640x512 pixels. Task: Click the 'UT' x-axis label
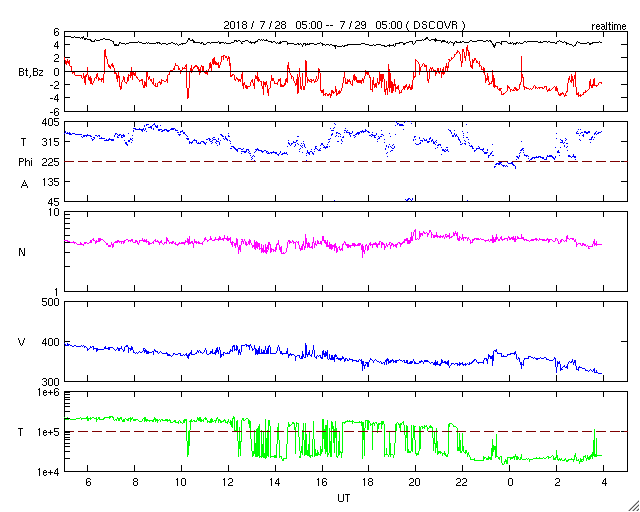(343, 498)
